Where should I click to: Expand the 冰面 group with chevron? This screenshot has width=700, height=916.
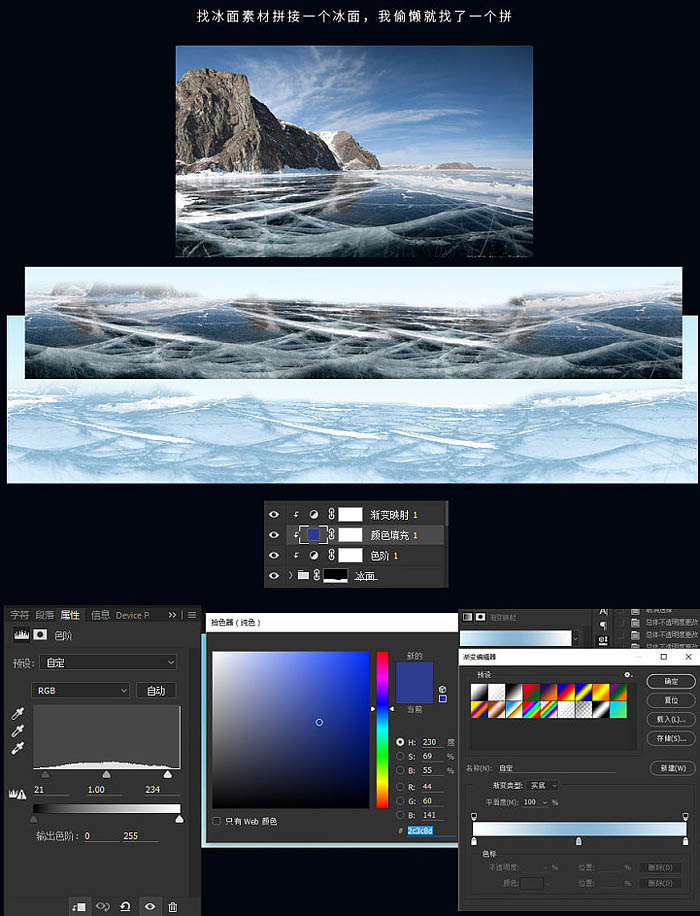tap(290, 575)
